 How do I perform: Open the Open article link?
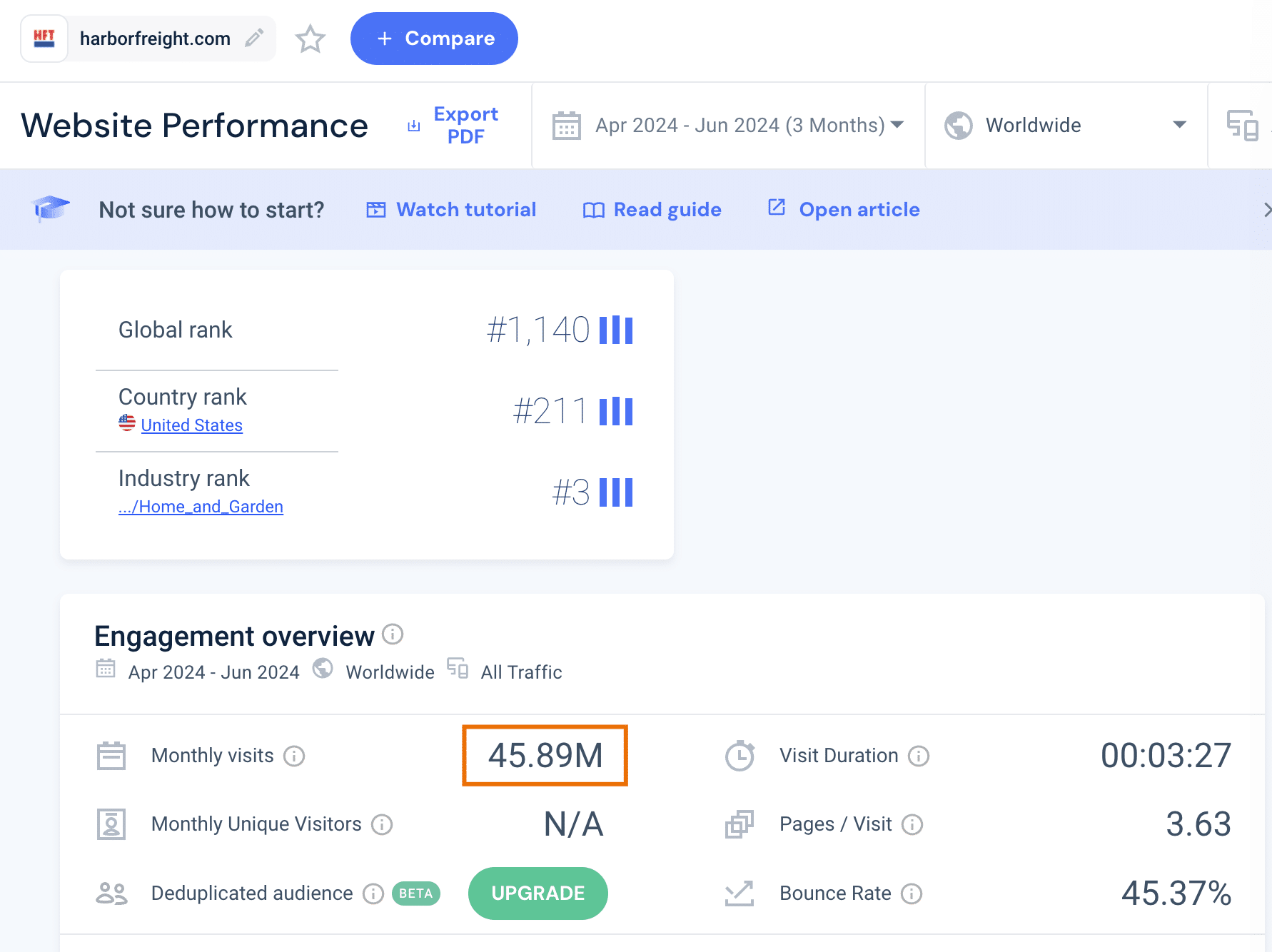click(x=844, y=209)
